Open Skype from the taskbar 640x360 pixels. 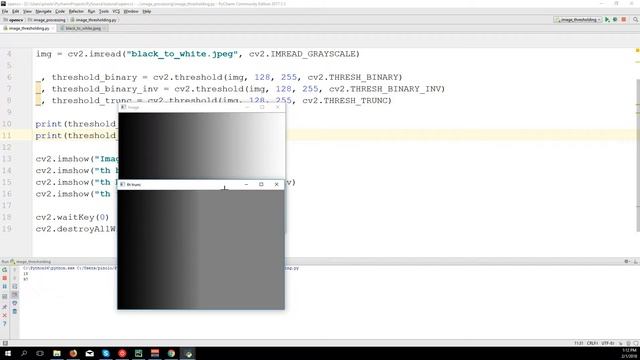[106, 353]
